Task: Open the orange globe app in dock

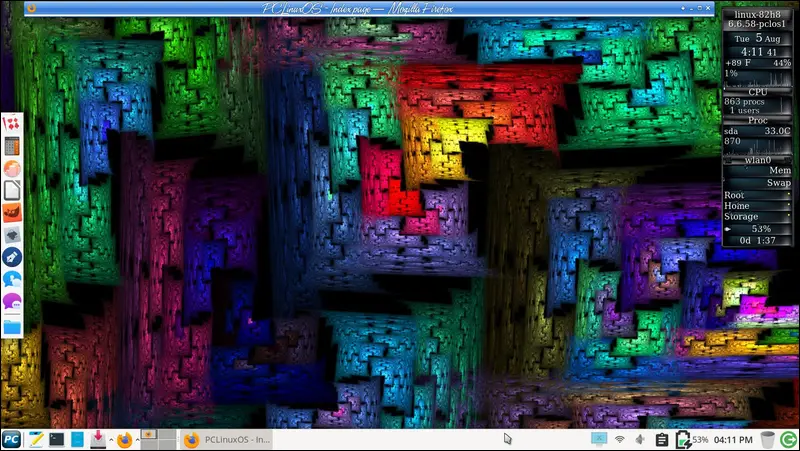Action: (12, 168)
